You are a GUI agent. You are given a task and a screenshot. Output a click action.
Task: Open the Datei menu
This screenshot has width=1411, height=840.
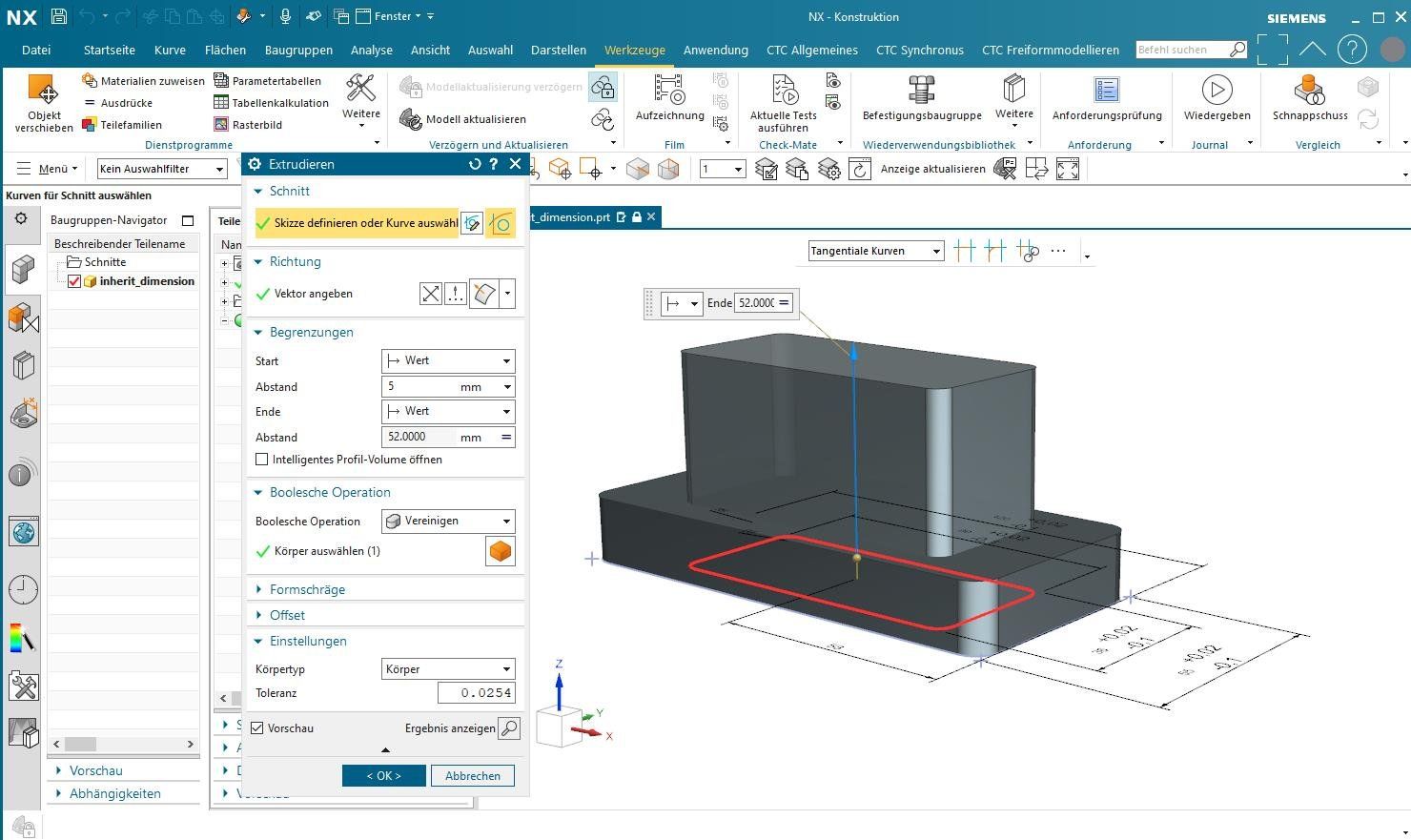pyautogui.click(x=36, y=50)
